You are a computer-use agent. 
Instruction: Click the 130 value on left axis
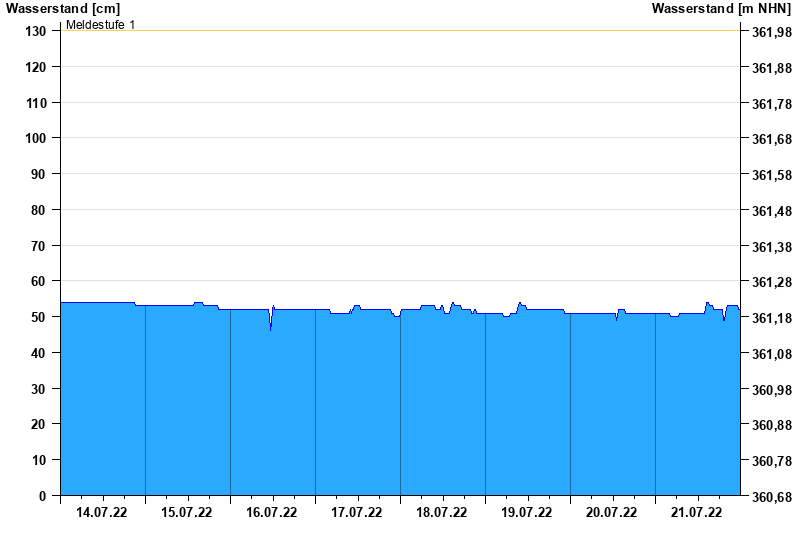click(x=36, y=31)
